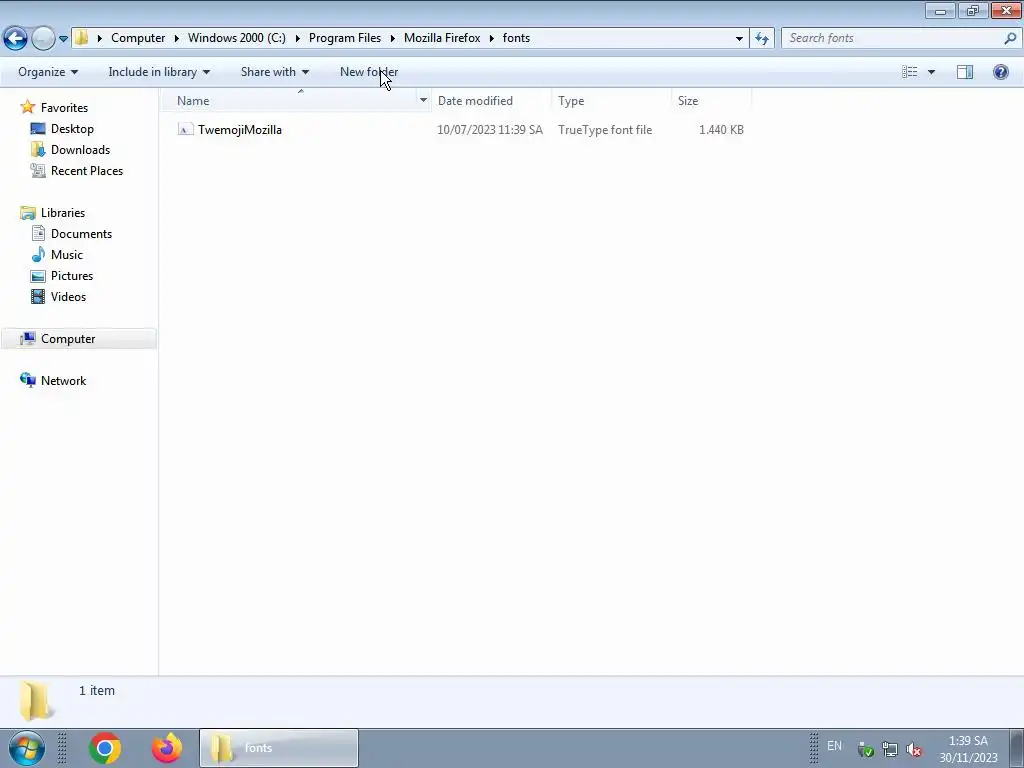
Task: Click the TwemojiMozilla file icon
Action: (x=185, y=129)
